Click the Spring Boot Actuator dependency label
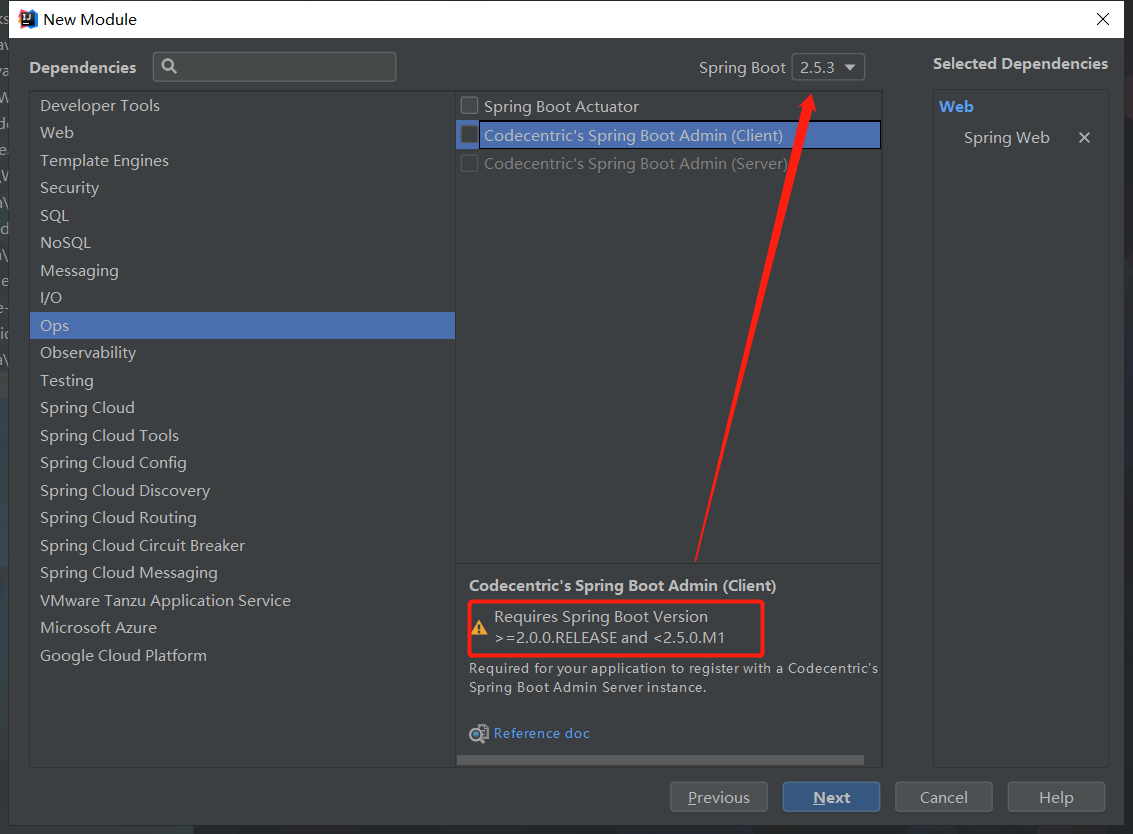 coord(561,107)
